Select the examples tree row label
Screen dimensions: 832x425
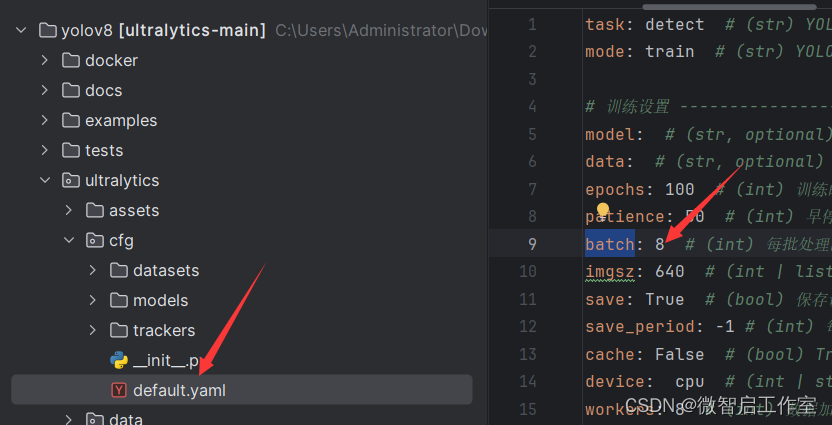(121, 121)
